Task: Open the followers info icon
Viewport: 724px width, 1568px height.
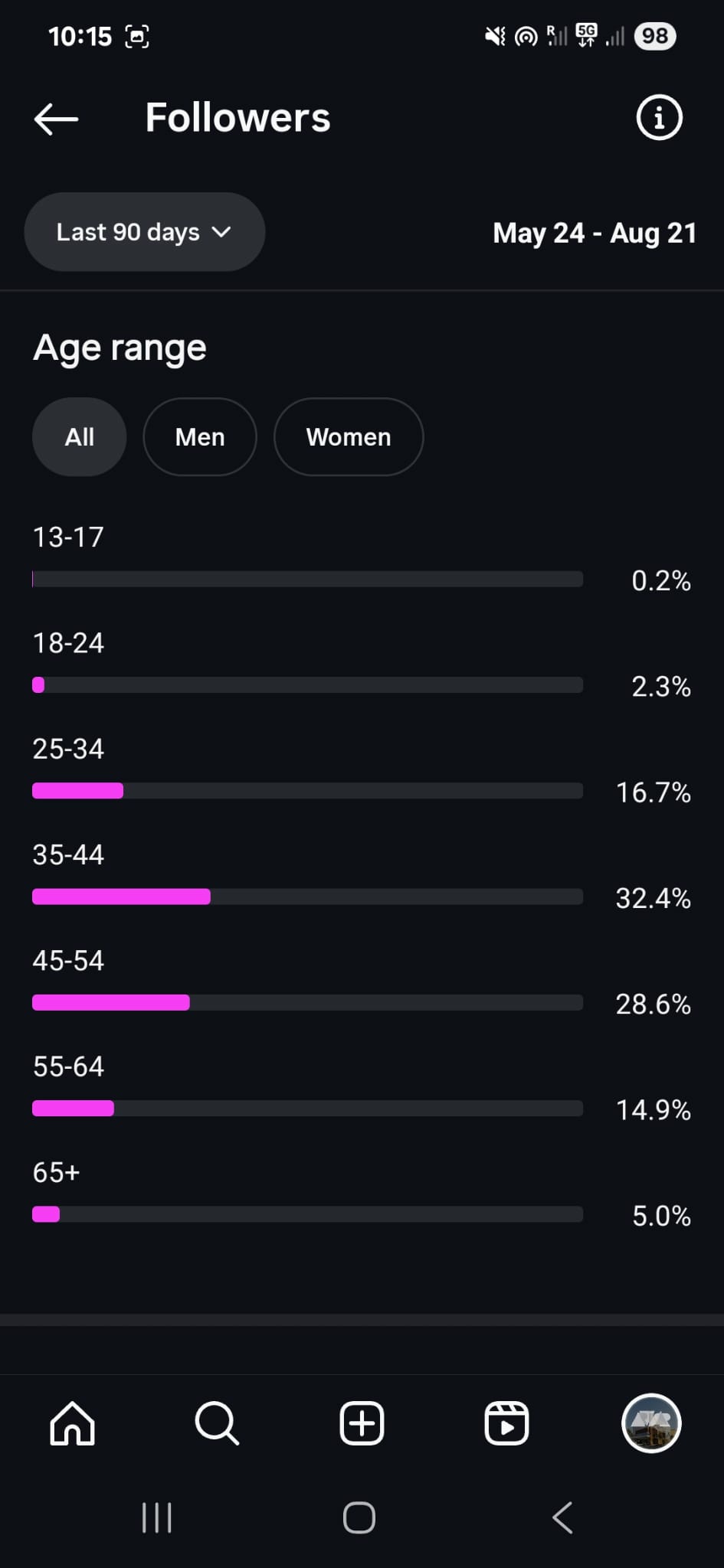Action: click(x=659, y=118)
